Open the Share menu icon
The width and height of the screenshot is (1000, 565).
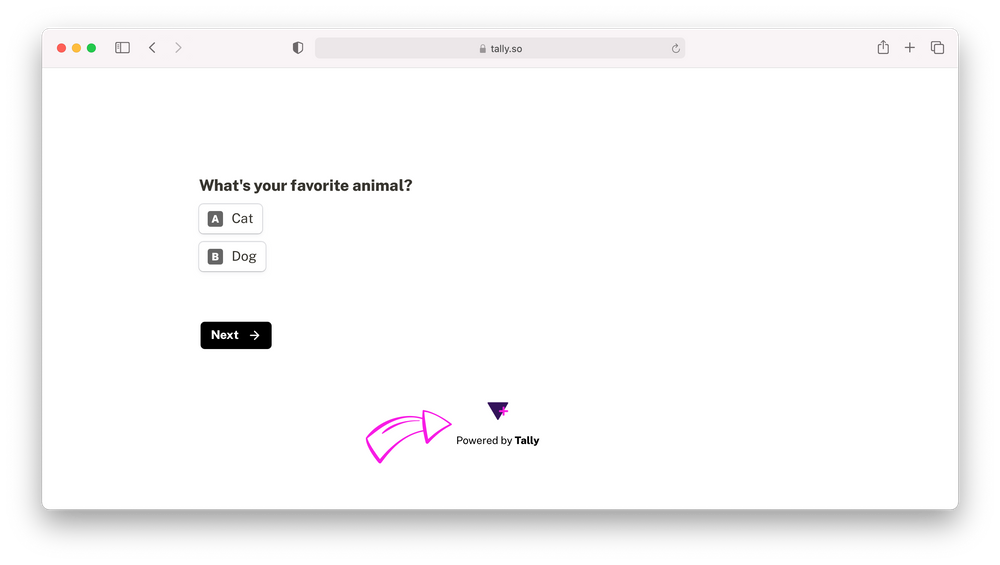[x=883, y=47]
